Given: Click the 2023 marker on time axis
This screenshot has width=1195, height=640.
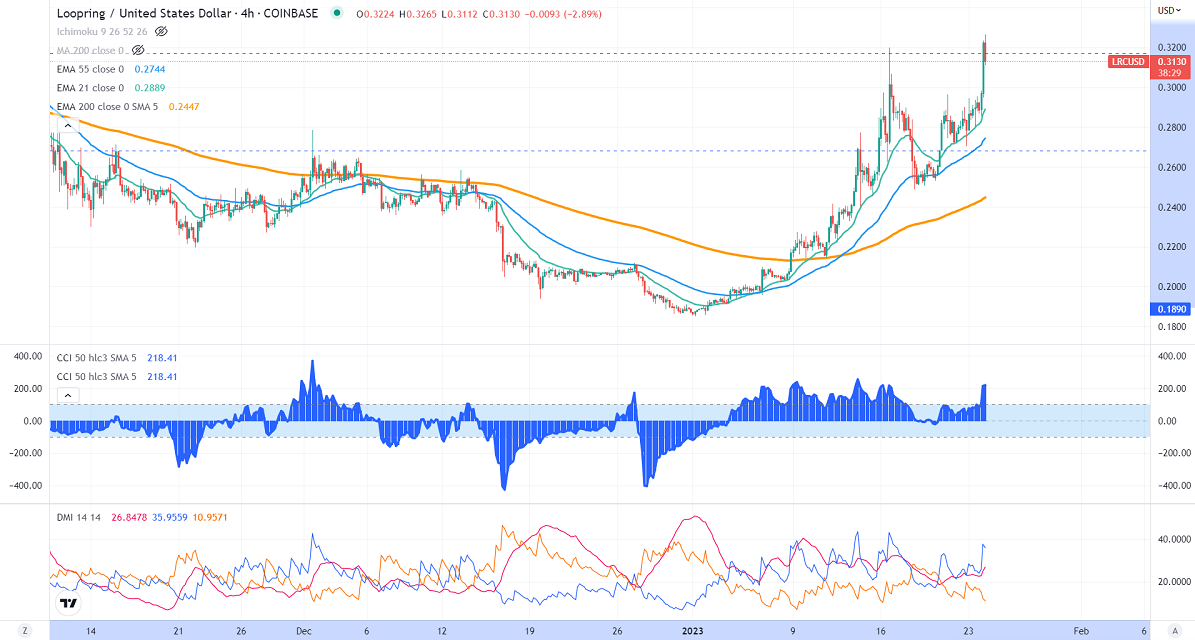Looking at the screenshot, I should coord(693,632).
